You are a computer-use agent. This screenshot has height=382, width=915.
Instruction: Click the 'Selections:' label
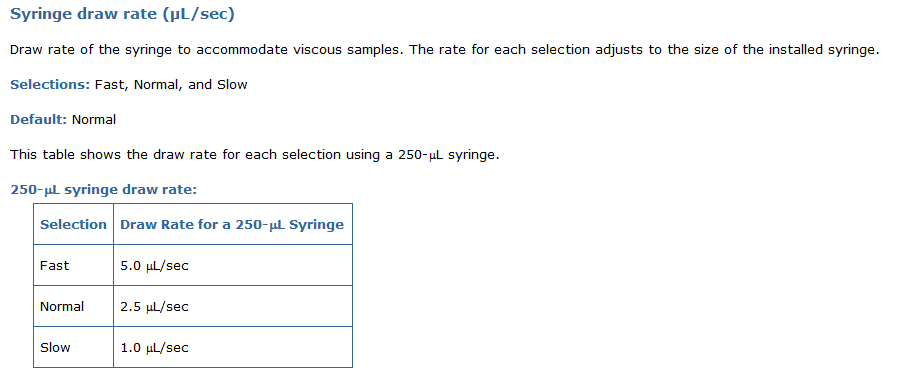pos(50,85)
